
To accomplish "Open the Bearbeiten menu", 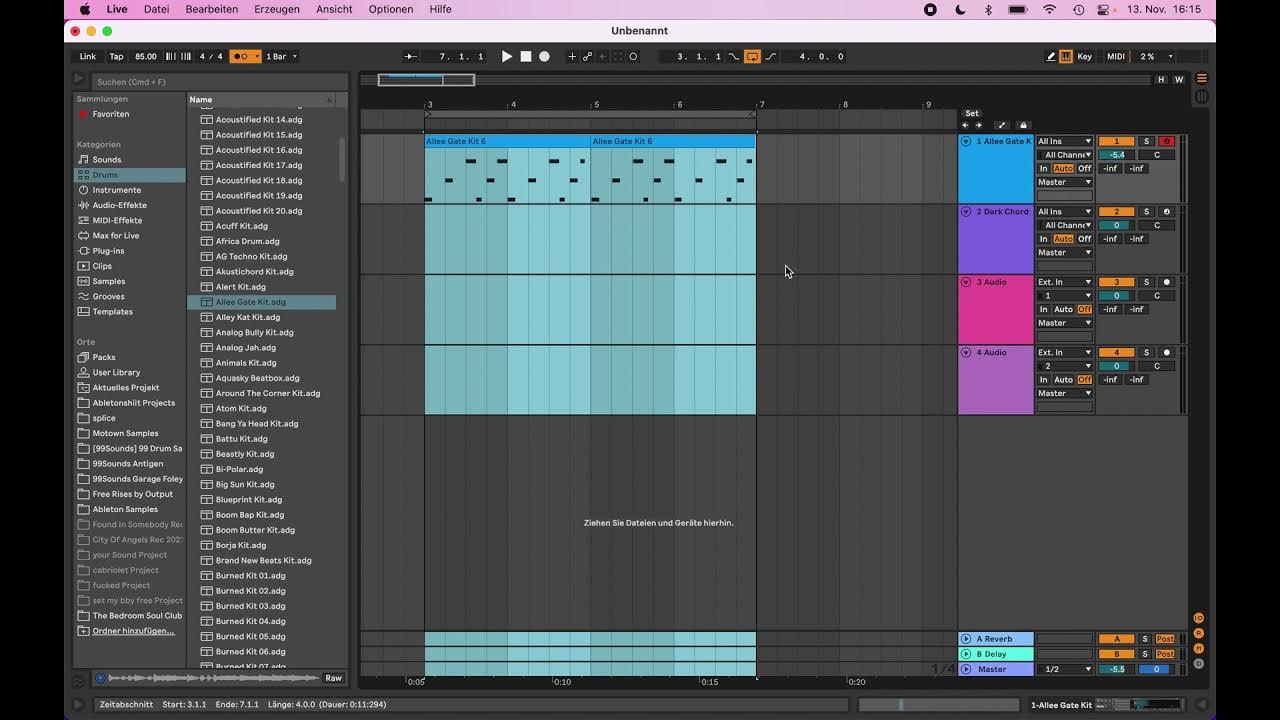I will [x=212, y=9].
